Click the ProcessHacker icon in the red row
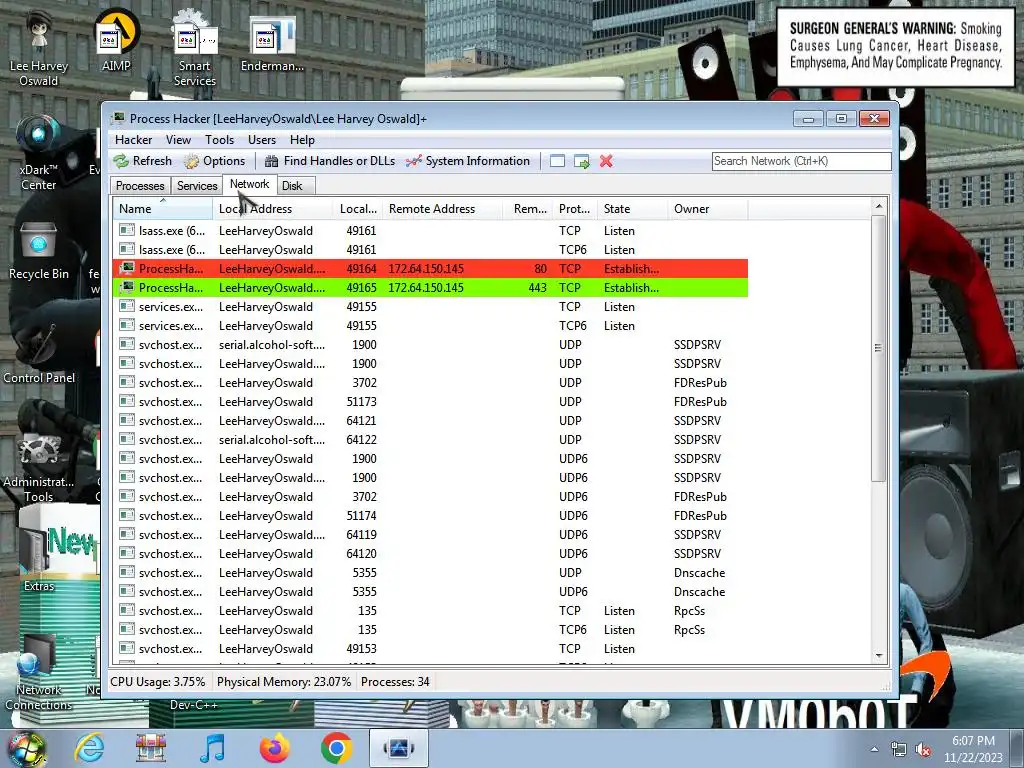Screen dimensions: 1024x768 coord(127,268)
